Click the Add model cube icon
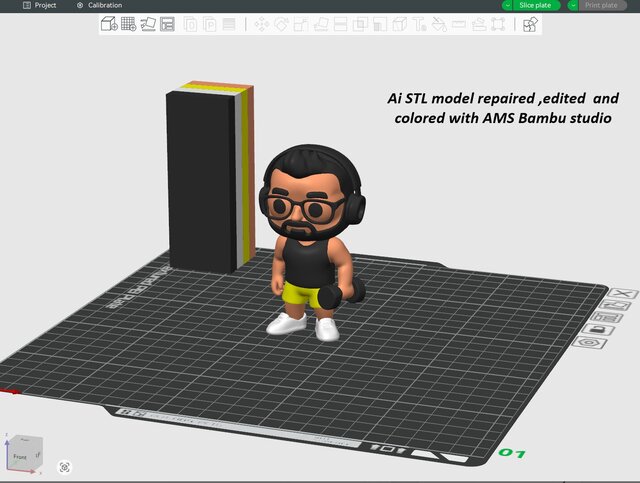 [109, 24]
